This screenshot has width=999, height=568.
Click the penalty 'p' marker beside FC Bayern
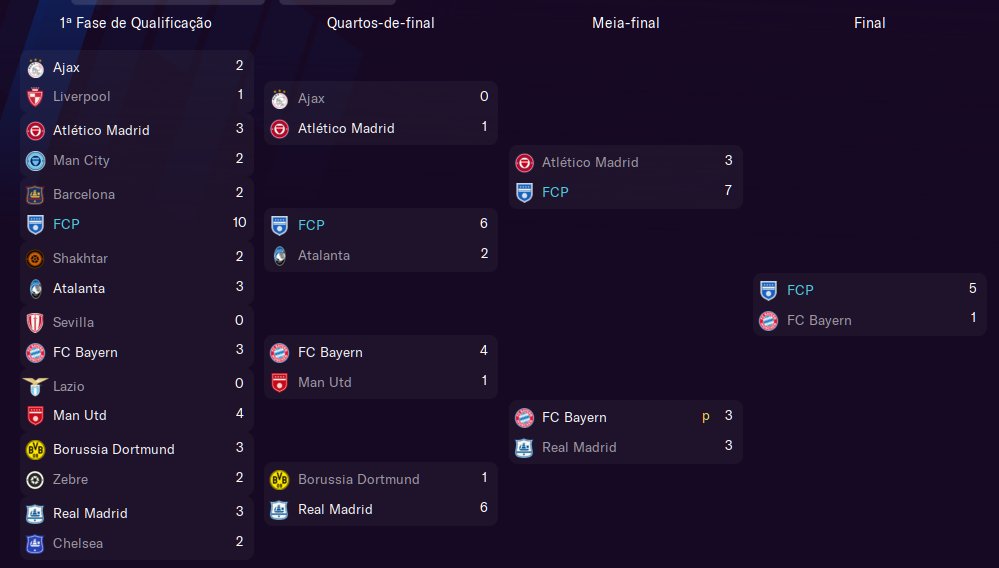pyautogui.click(x=705, y=417)
